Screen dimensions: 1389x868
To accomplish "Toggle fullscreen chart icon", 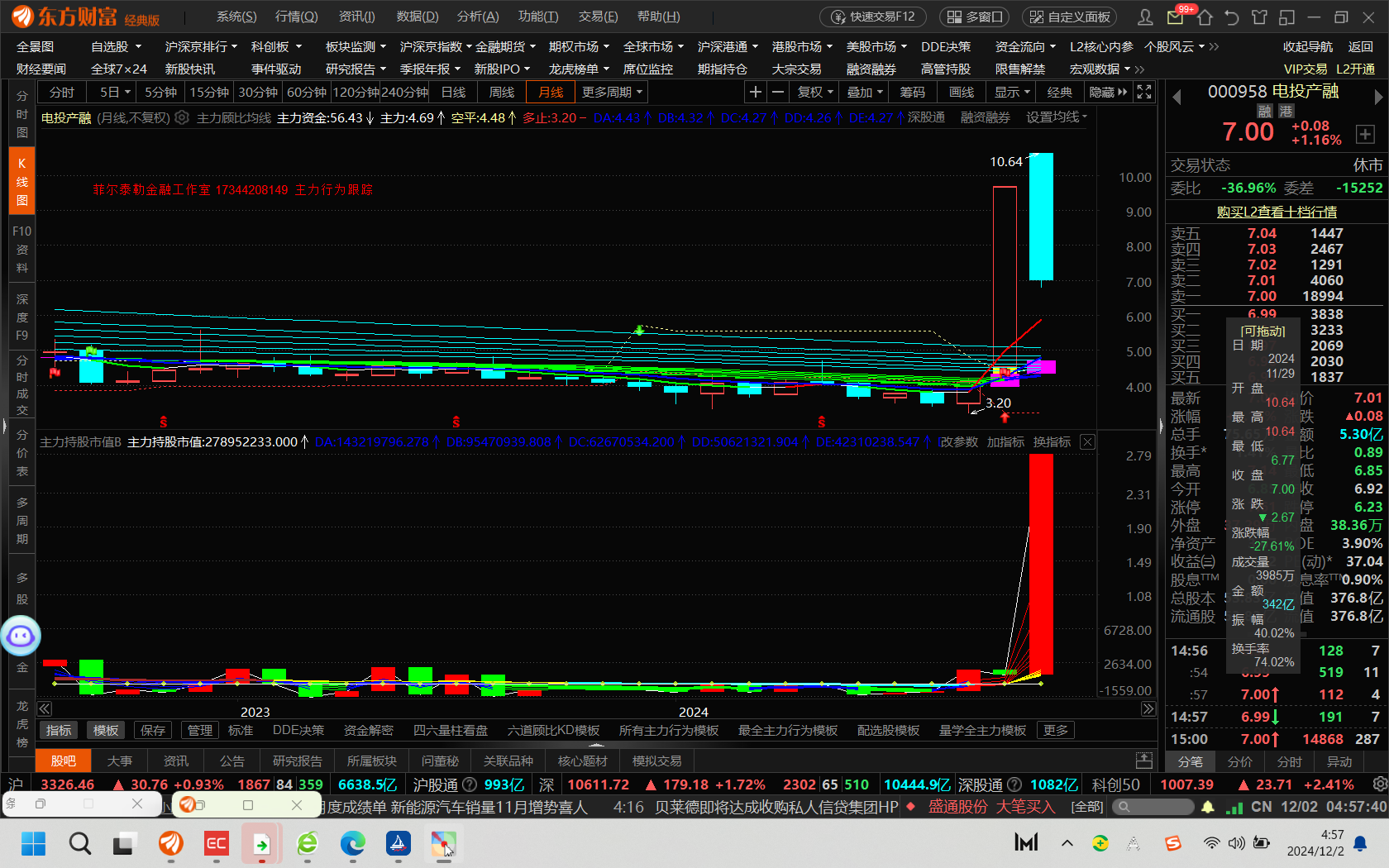I will click(x=1144, y=92).
